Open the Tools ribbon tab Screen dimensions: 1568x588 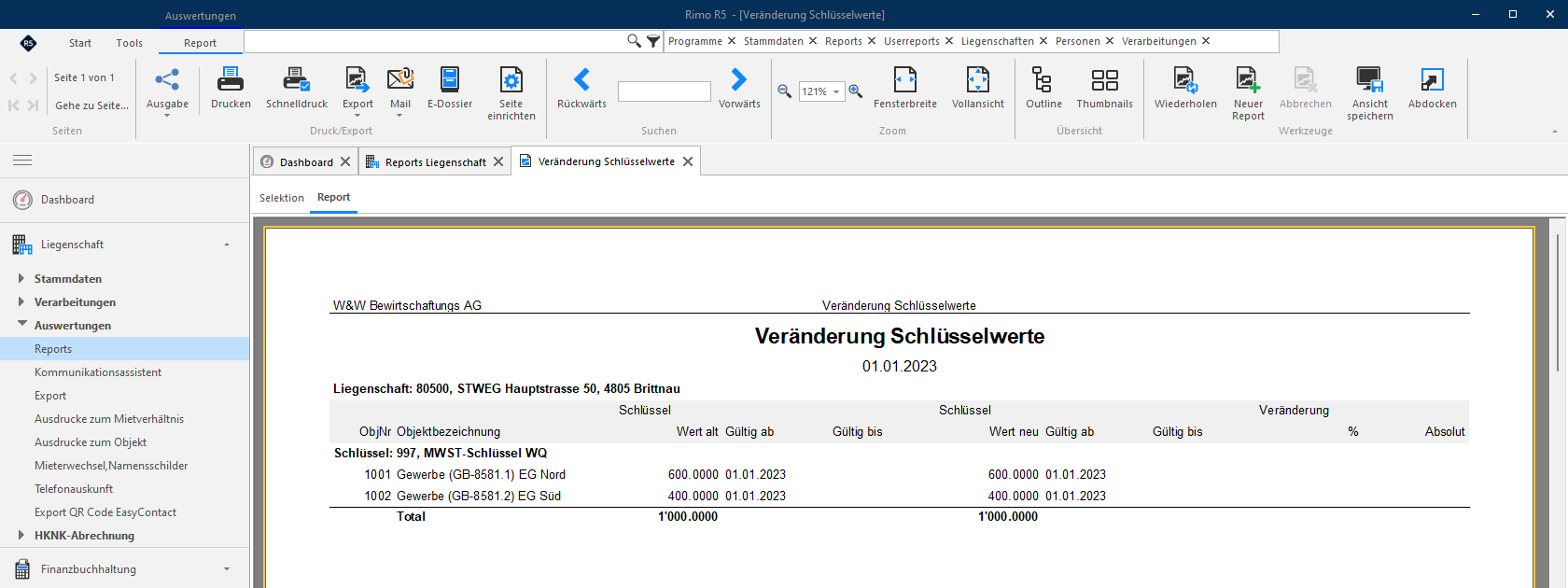(x=130, y=43)
